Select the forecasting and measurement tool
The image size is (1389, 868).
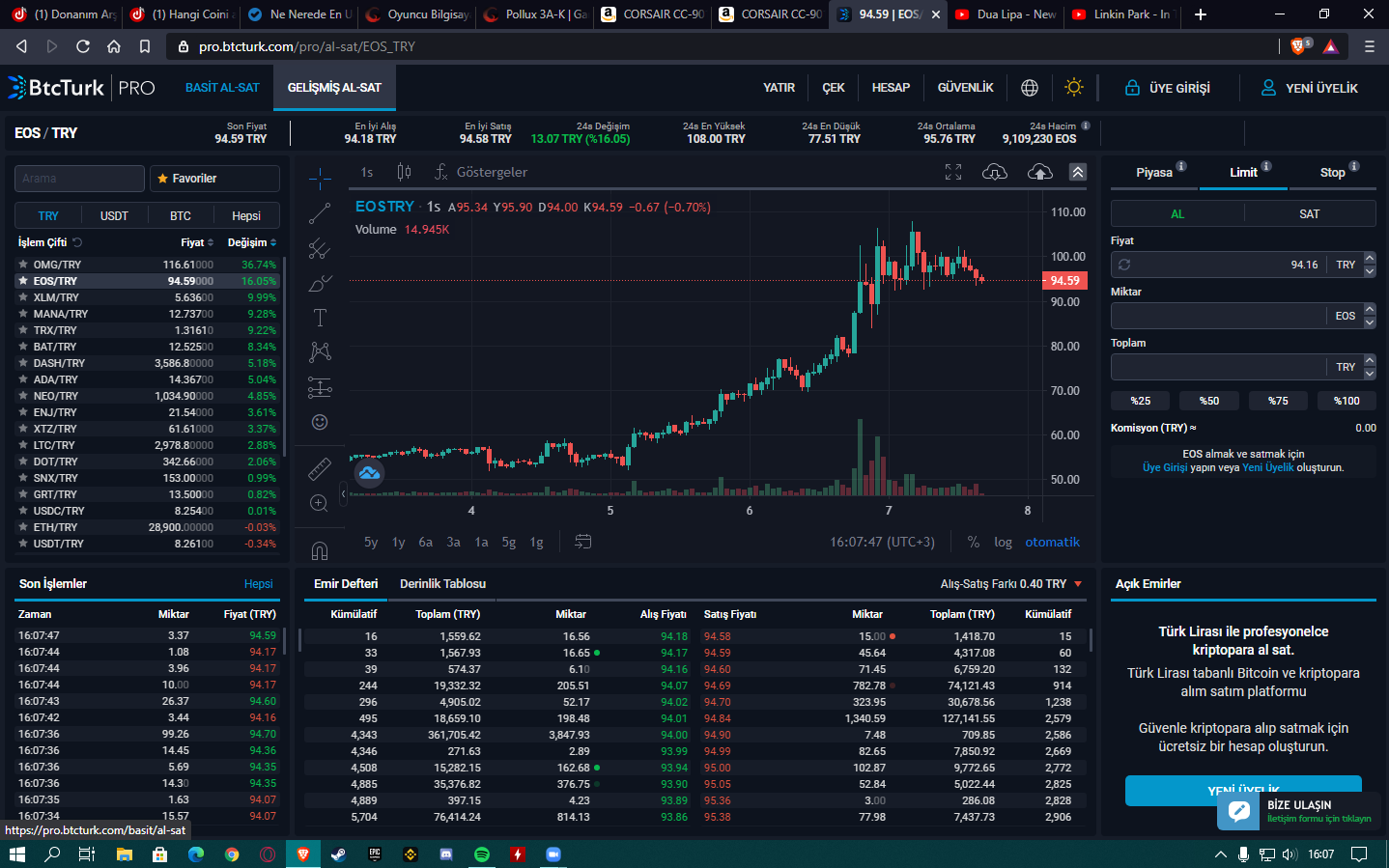coord(320,387)
